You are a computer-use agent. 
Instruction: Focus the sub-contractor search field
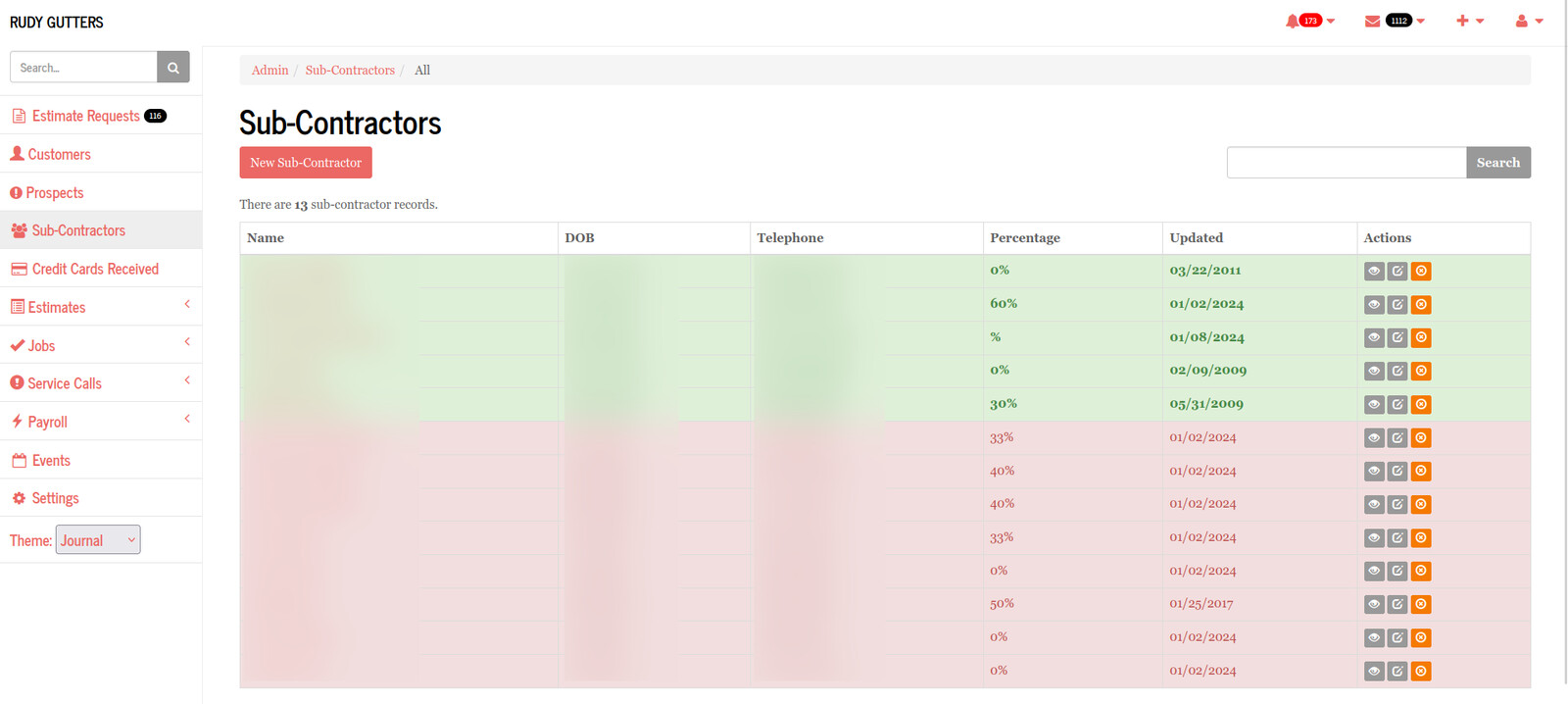pos(1347,163)
